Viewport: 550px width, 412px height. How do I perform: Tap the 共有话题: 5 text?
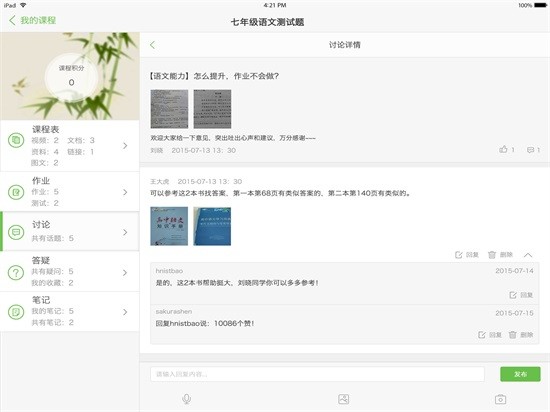click(x=53, y=238)
